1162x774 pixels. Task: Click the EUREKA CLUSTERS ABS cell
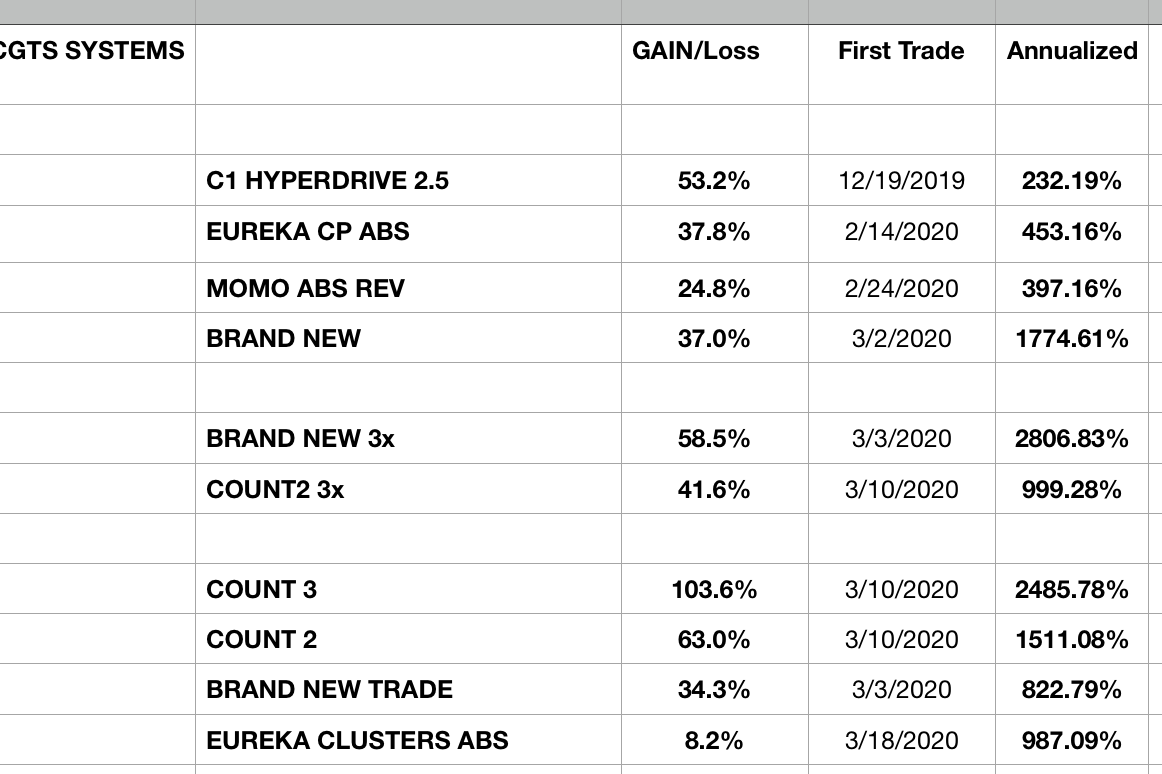[357, 741]
